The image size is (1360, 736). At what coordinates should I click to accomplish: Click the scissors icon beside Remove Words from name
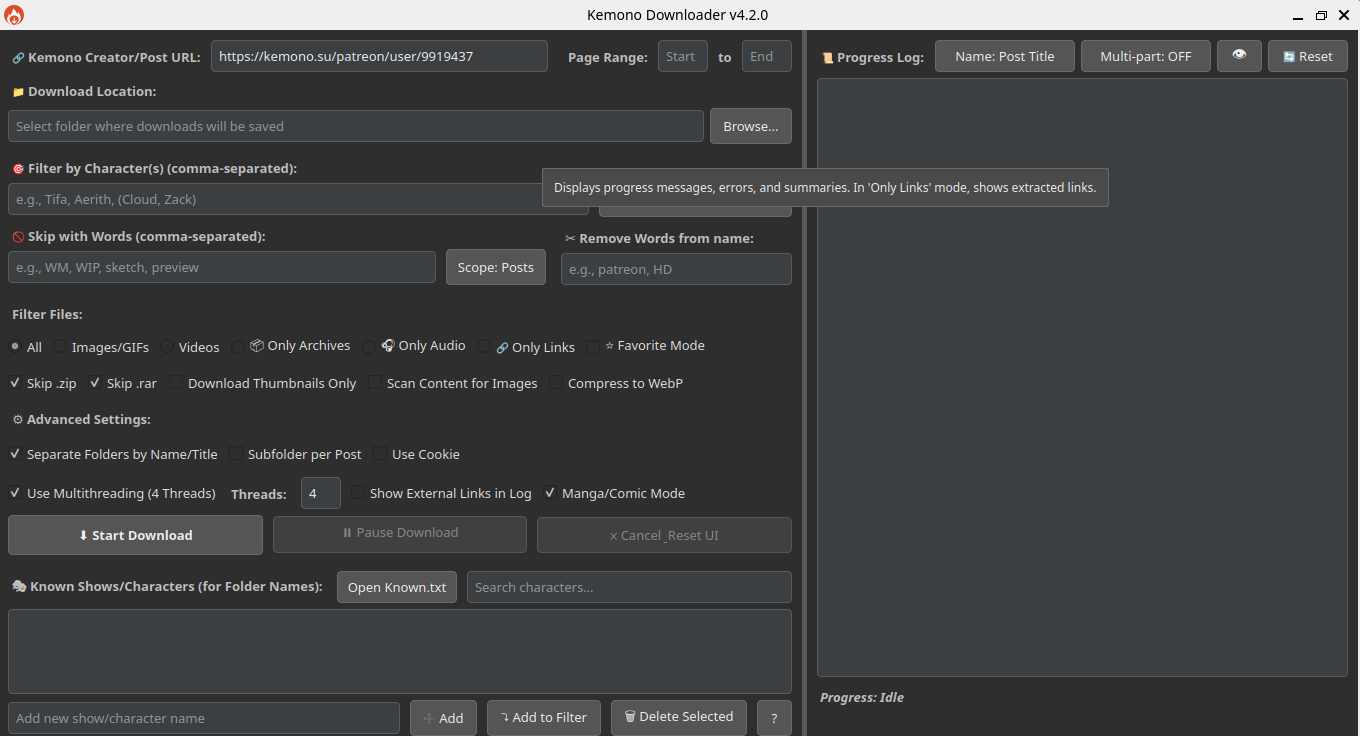point(569,238)
